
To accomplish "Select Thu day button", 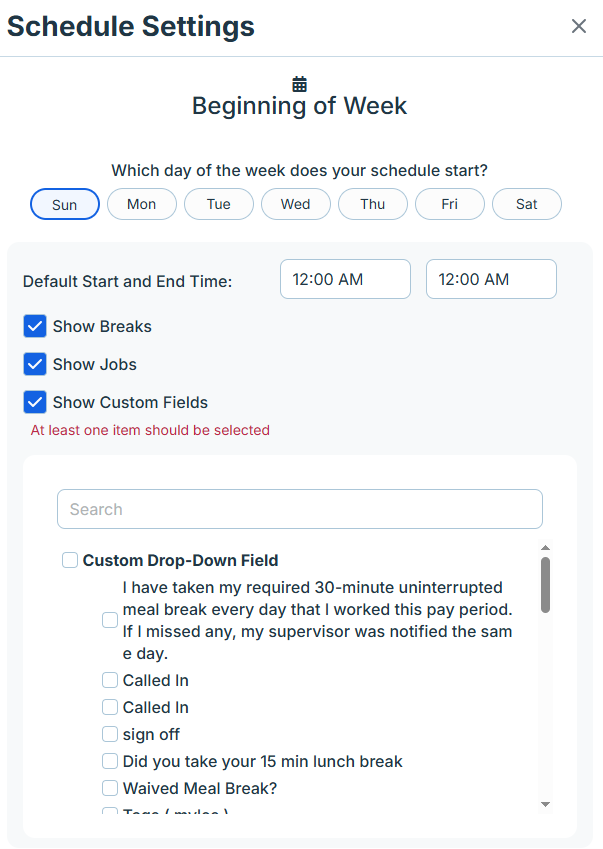I will (373, 204).
